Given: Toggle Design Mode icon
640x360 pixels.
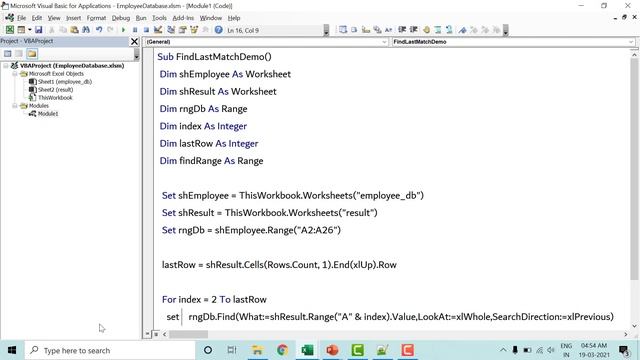Looking at the screenshot, I should (x=158, y=30).
